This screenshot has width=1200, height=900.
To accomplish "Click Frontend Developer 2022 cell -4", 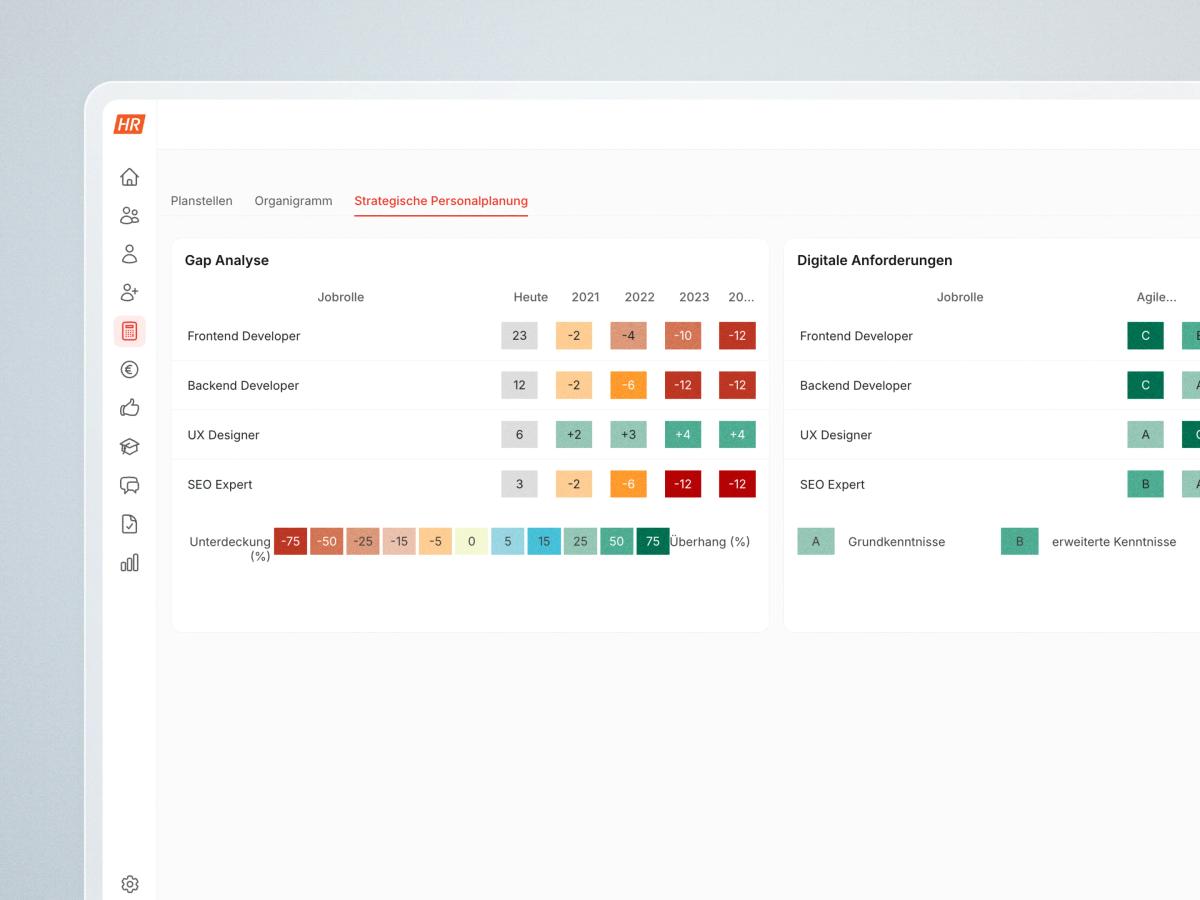I will [628, 336].
